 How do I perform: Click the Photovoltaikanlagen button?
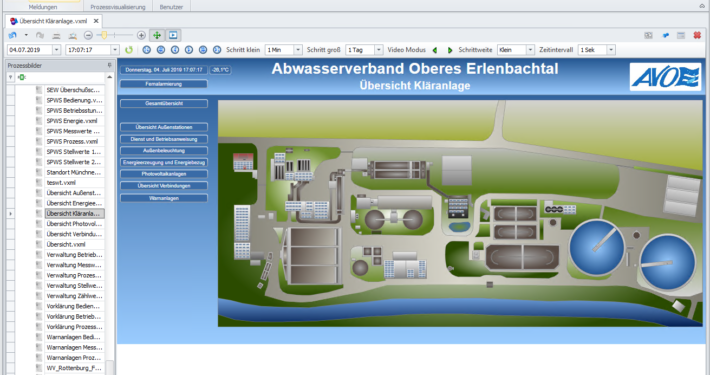(164, 174)
